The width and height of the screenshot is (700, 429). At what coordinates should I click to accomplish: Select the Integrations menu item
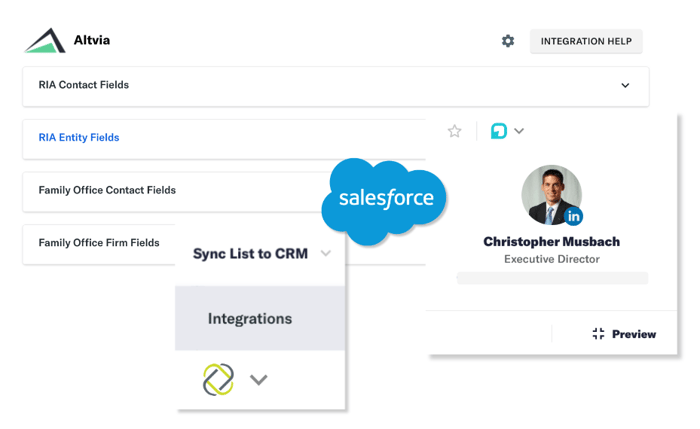click(x=260, y=319)
